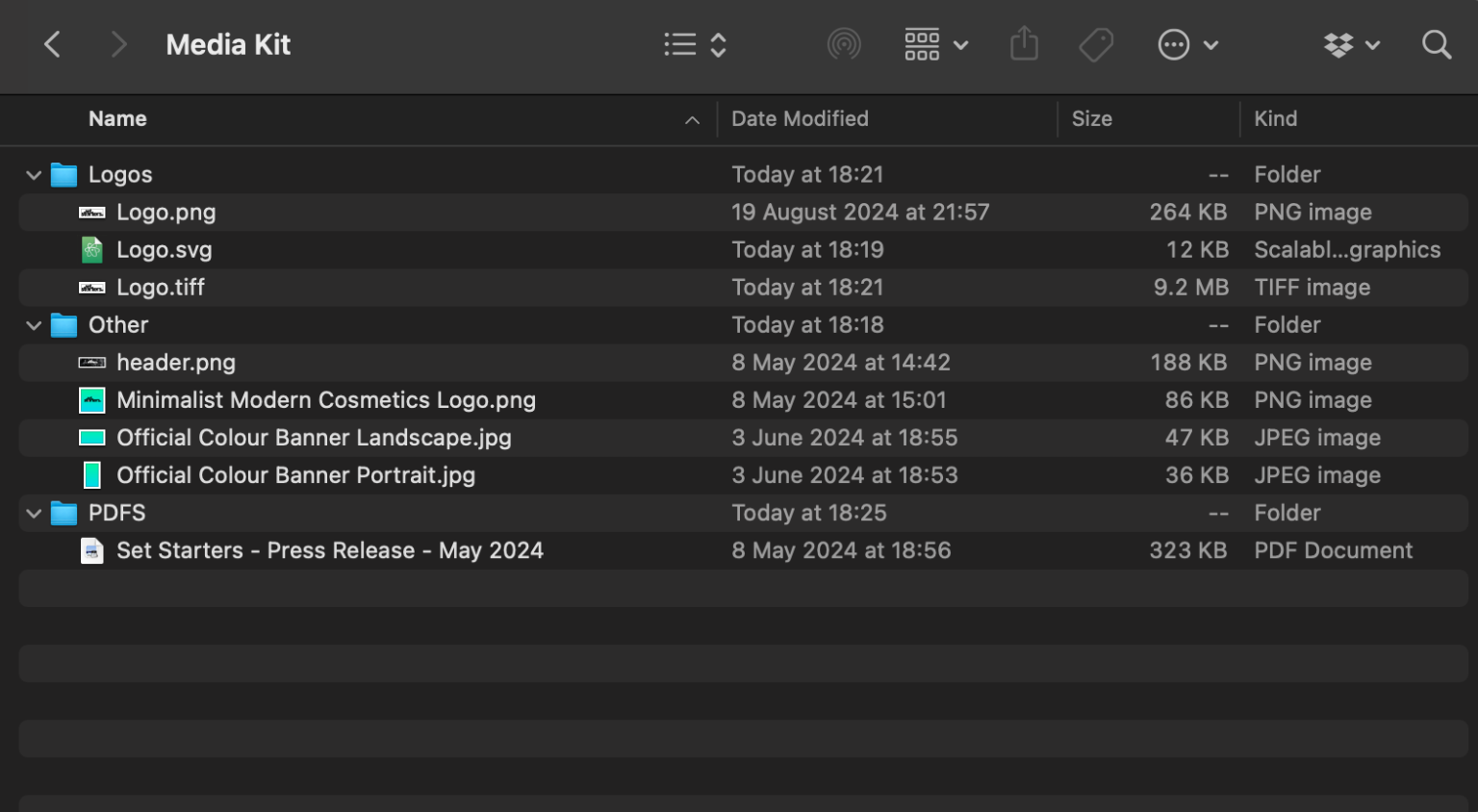Navigate back using the back arrow
The image size is (1478, 812).
tap(53, 44)
